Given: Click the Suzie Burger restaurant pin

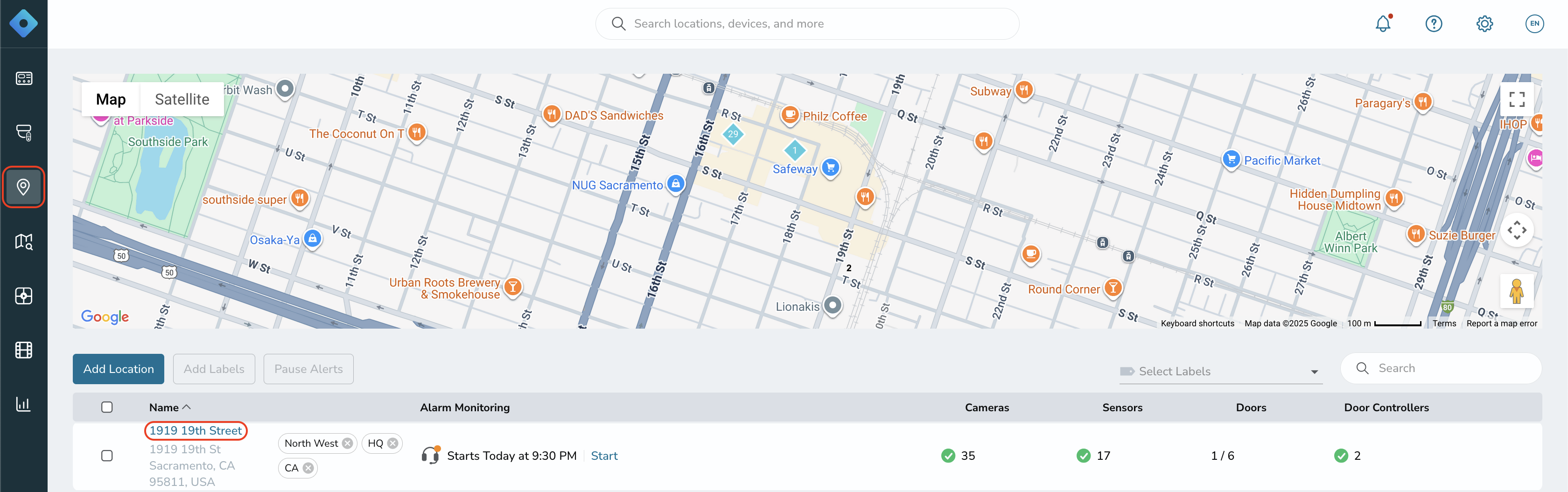Looking at the screenshot, I should click(x=1416, y=234).
